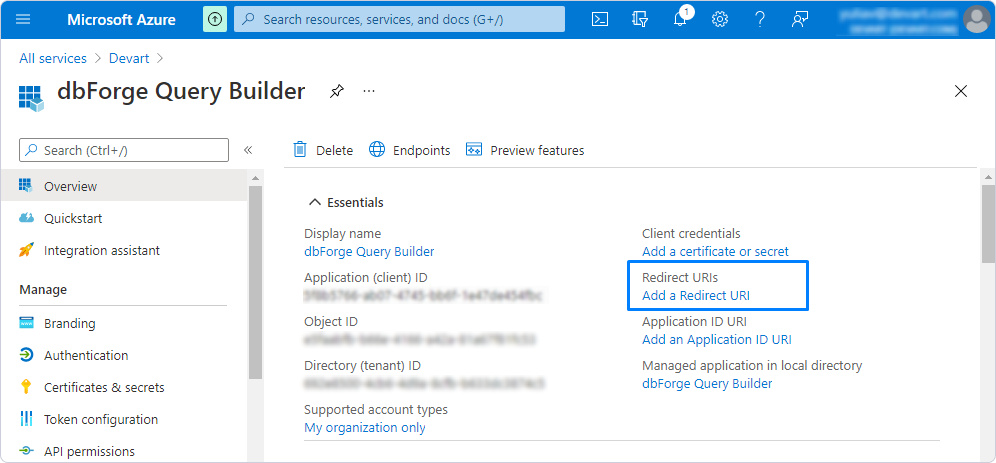Click the Branding icon
The height and width of the screenshot is (463, 996).
point(26,323)
